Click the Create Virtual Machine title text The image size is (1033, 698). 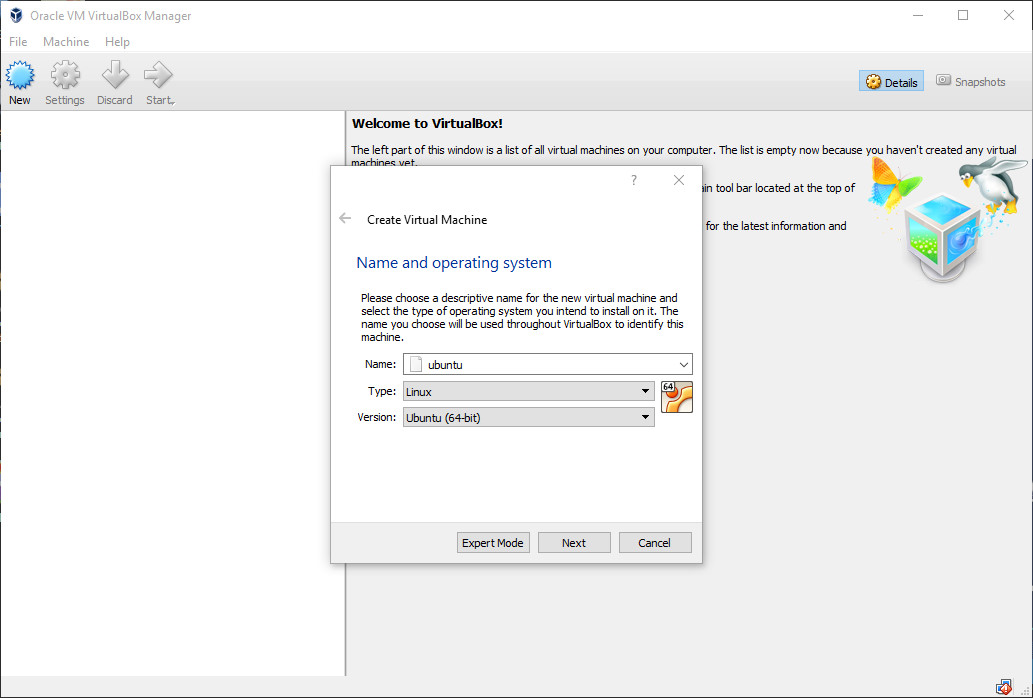pyautogui.click(x=427, y=220)
